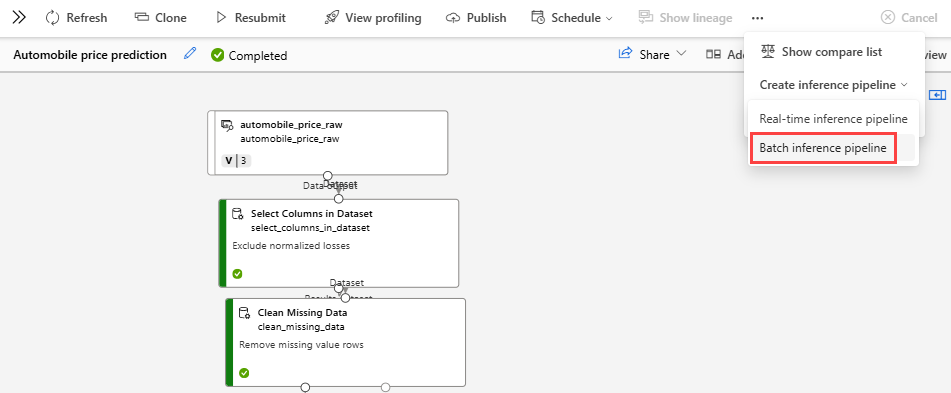The width and height of the screenshot is (951, 393).
Task: Click the Completed status indicator
Action: (x=249, y=55)
